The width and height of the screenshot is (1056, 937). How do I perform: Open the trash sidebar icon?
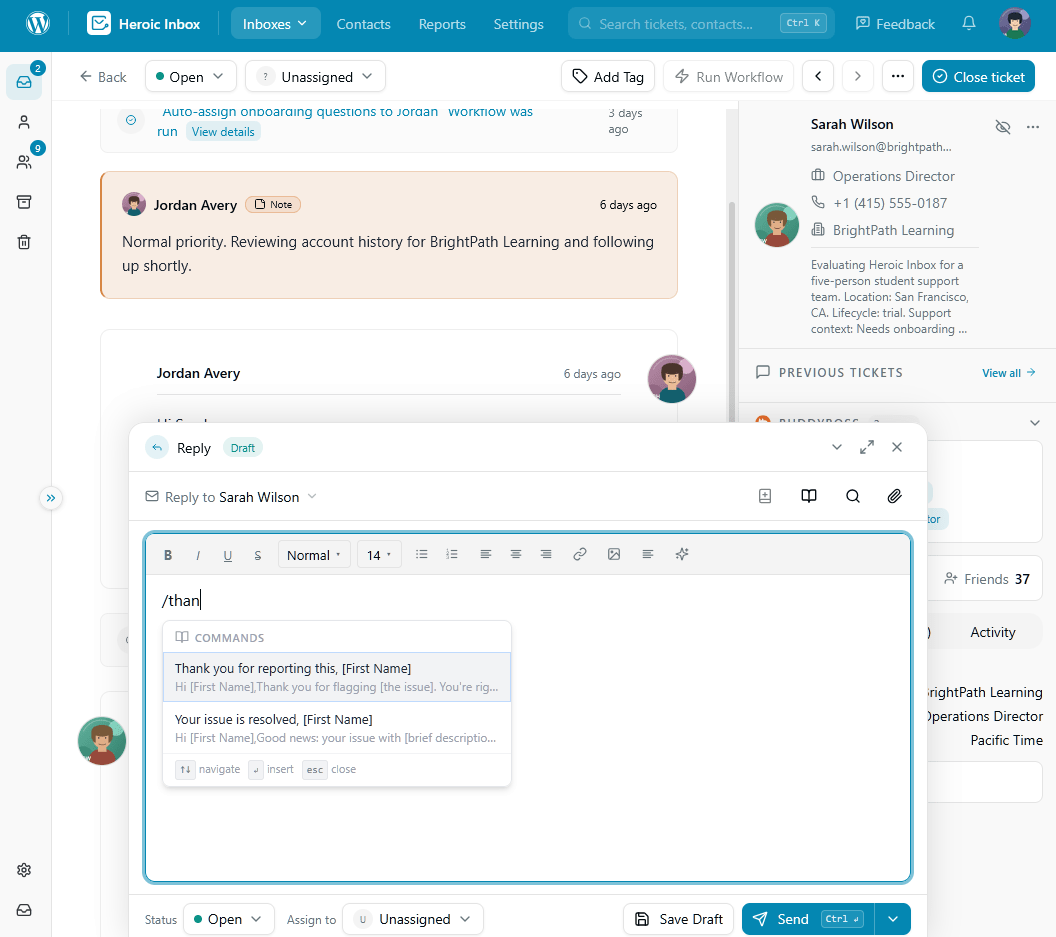[24, 243]
